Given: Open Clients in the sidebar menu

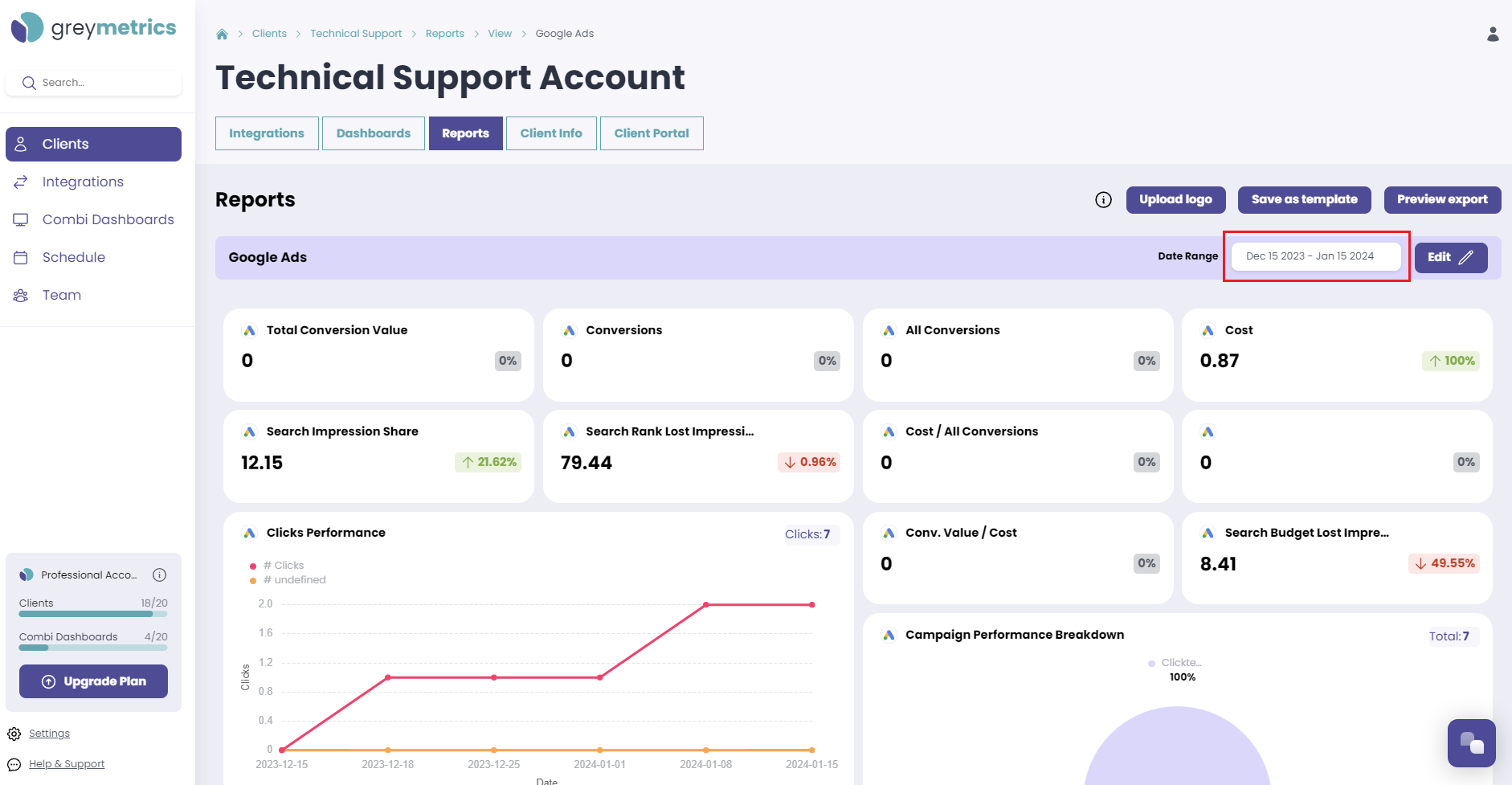Looking at the screenshot, I should point(93,144).
